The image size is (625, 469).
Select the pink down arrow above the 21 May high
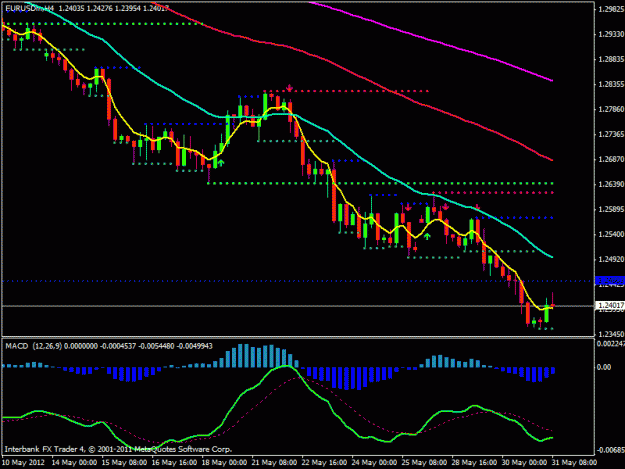pos(289,88)
